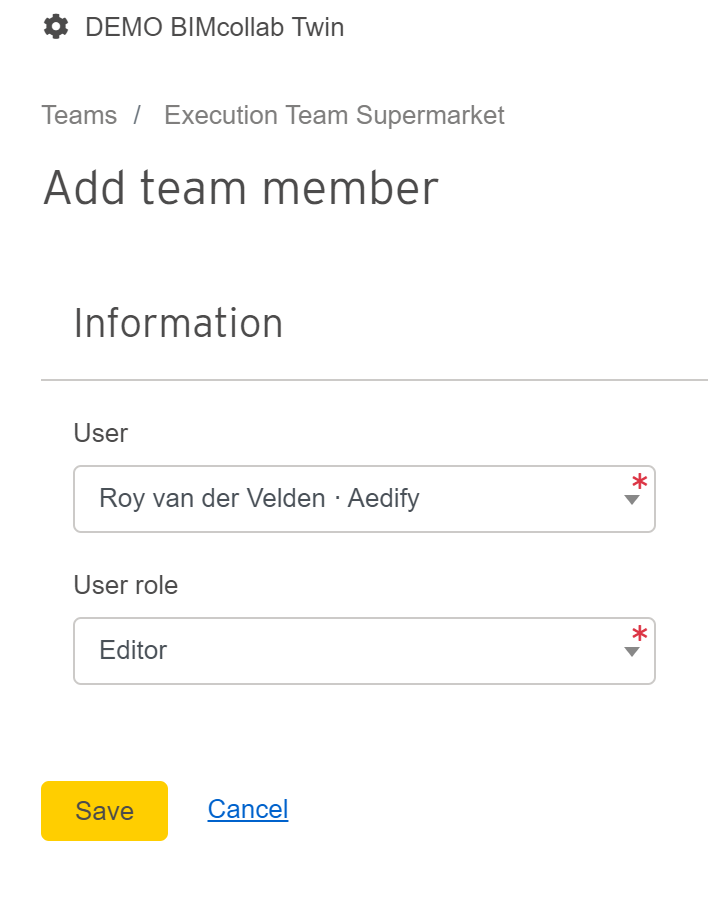This screenshot has width=708, height=917.
Task: Go back to Teams breadcrumb
Action: 79,115
